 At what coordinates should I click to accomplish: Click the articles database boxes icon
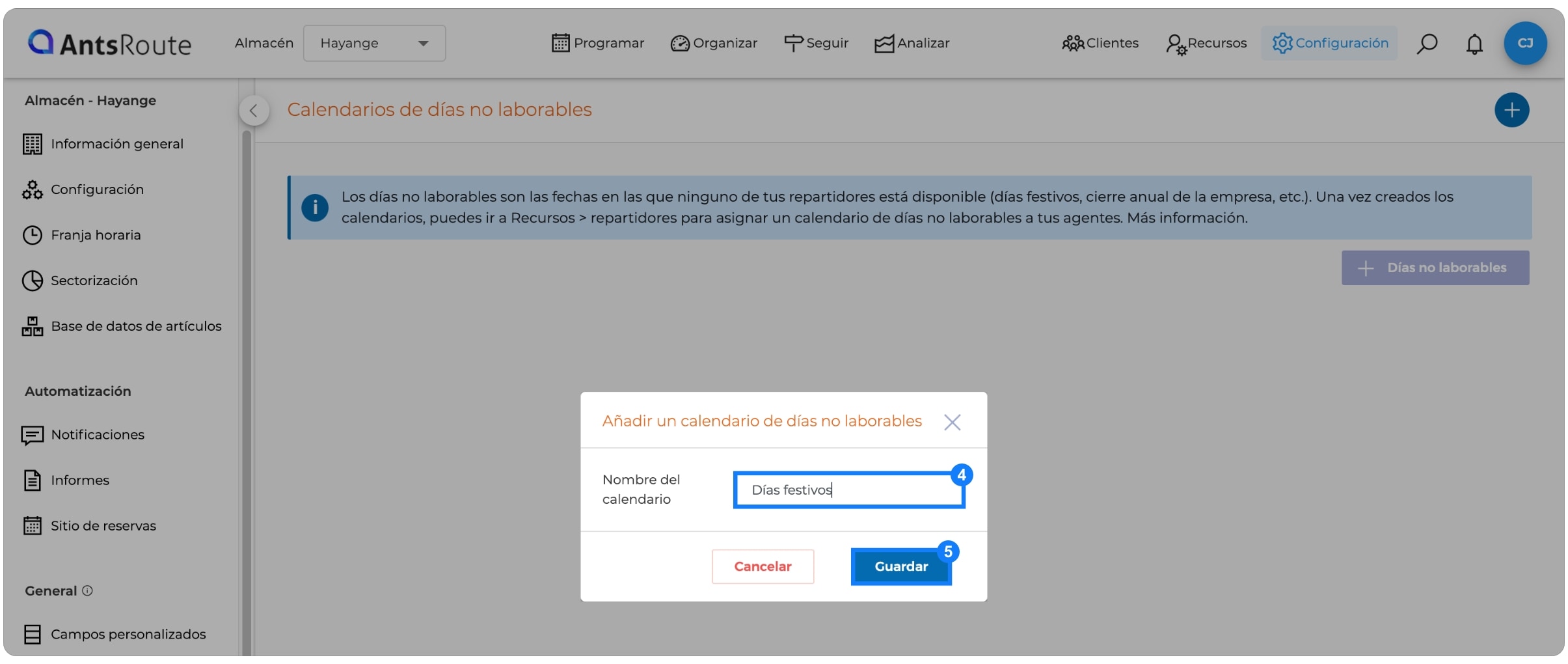[33, 326]
